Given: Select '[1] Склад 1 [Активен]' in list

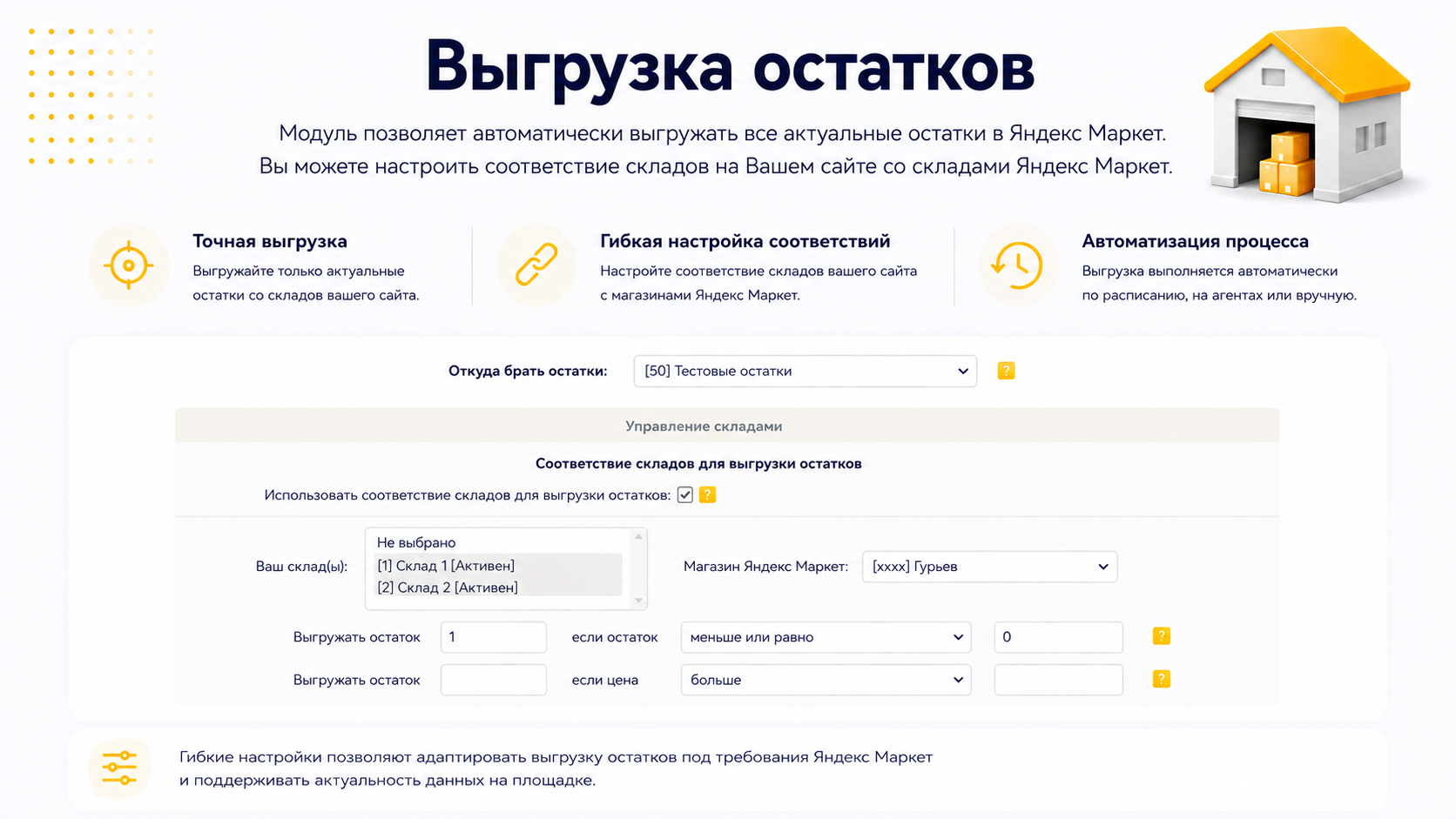Looking at the screenshot, I should [x=498, y=565].
